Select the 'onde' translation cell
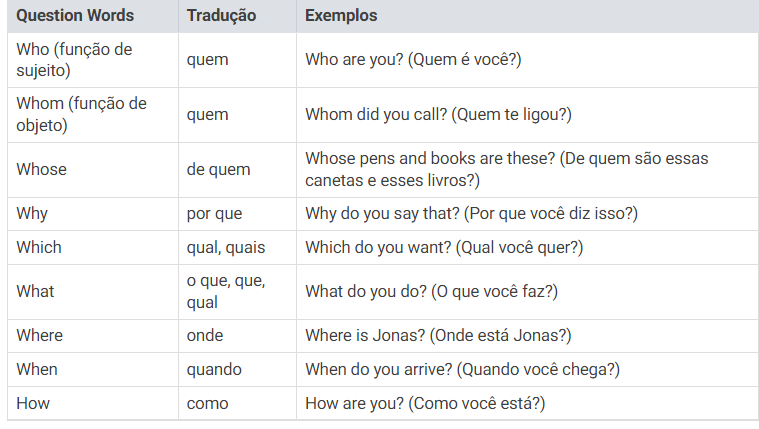The image size is (759, 429). [237, 336]
